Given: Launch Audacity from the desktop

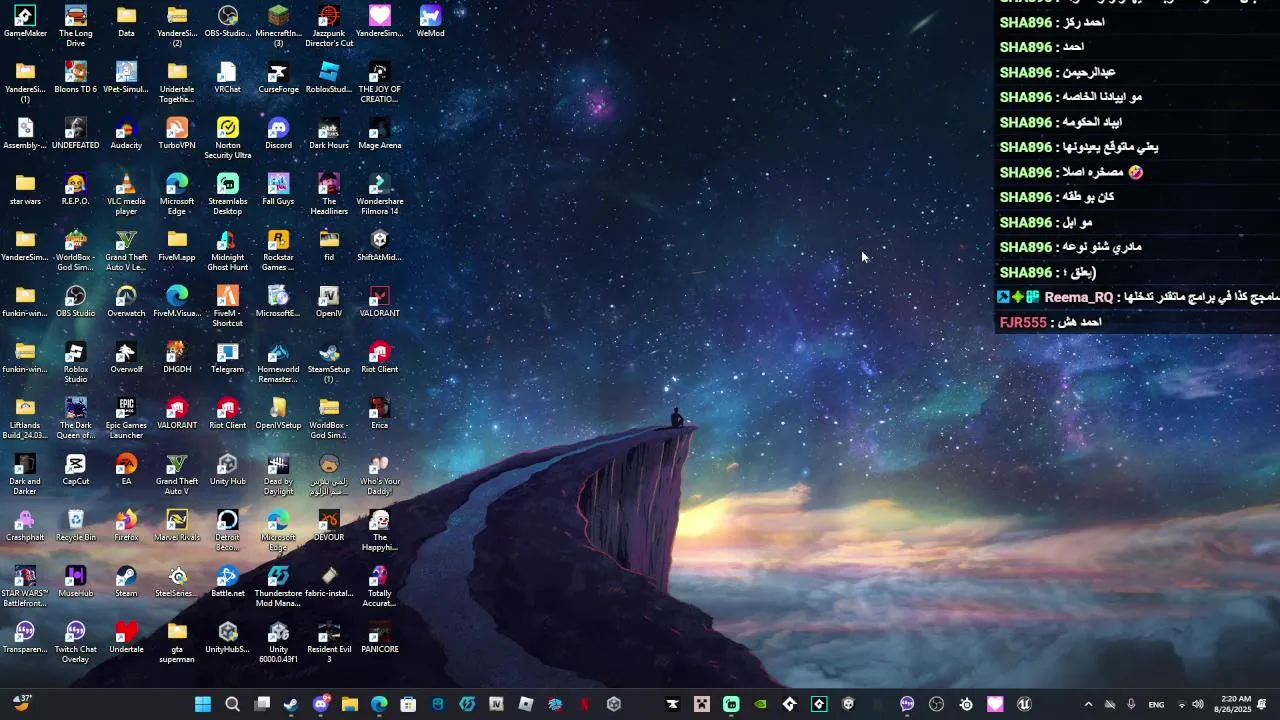Looking at the screenshot, I should point(126,133).
